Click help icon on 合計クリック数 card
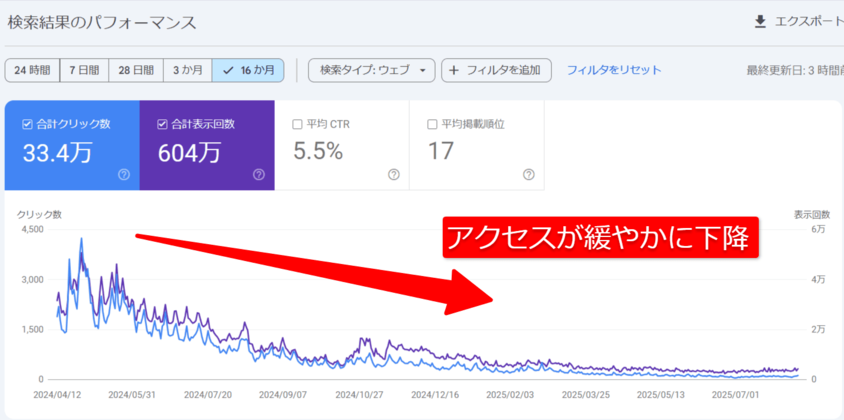This screenshot has width=844, height=420. pyautogui.click(x=123, y=174)
